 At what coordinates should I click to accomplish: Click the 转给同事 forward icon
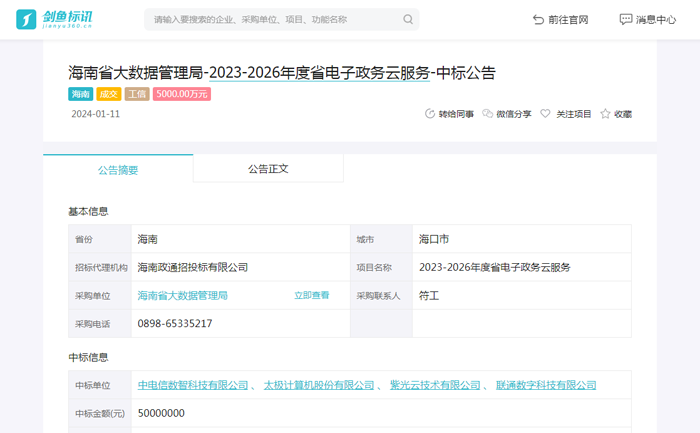(429, 114)
